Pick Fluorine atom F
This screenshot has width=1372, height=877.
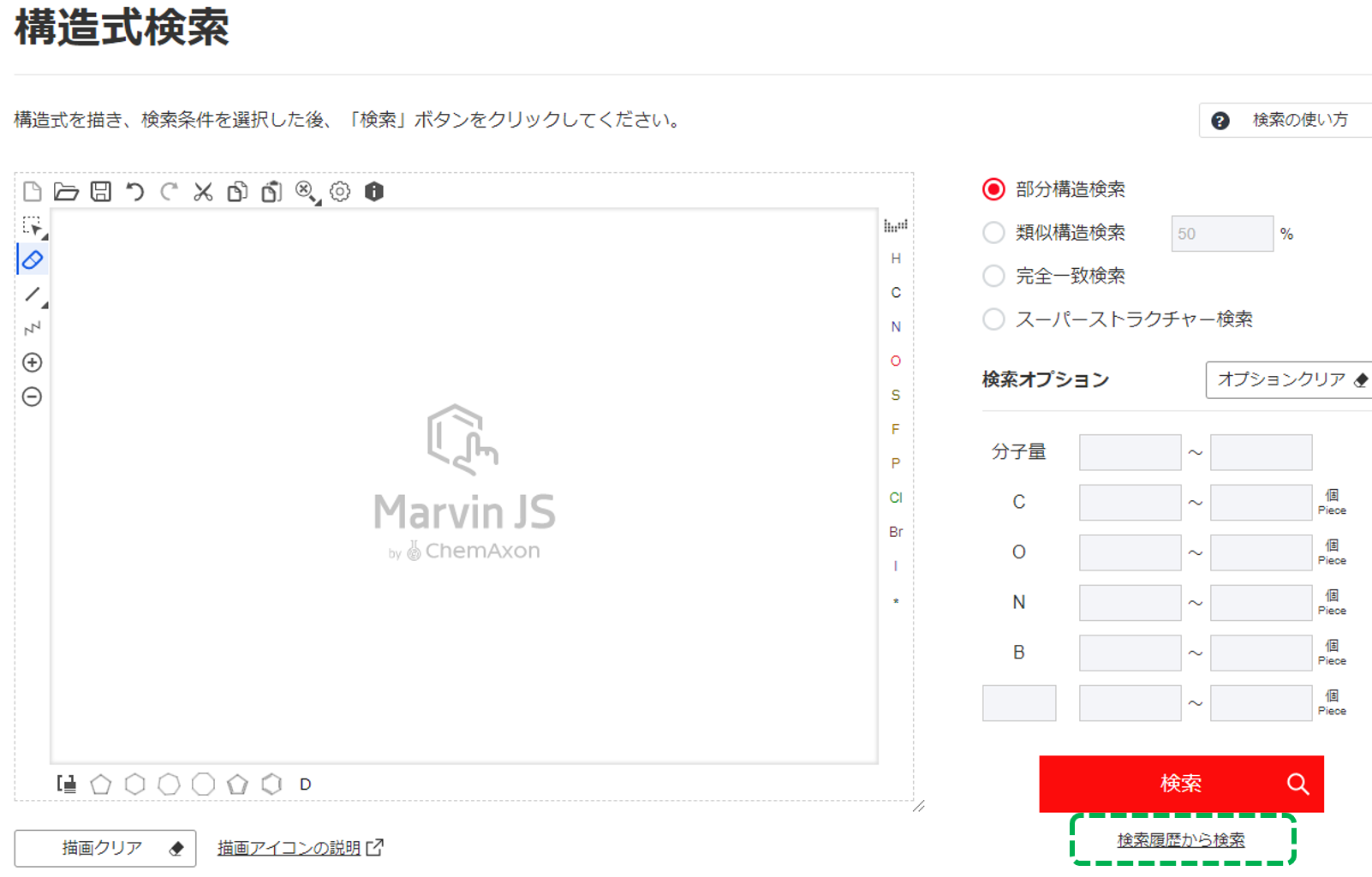[896, 430]
